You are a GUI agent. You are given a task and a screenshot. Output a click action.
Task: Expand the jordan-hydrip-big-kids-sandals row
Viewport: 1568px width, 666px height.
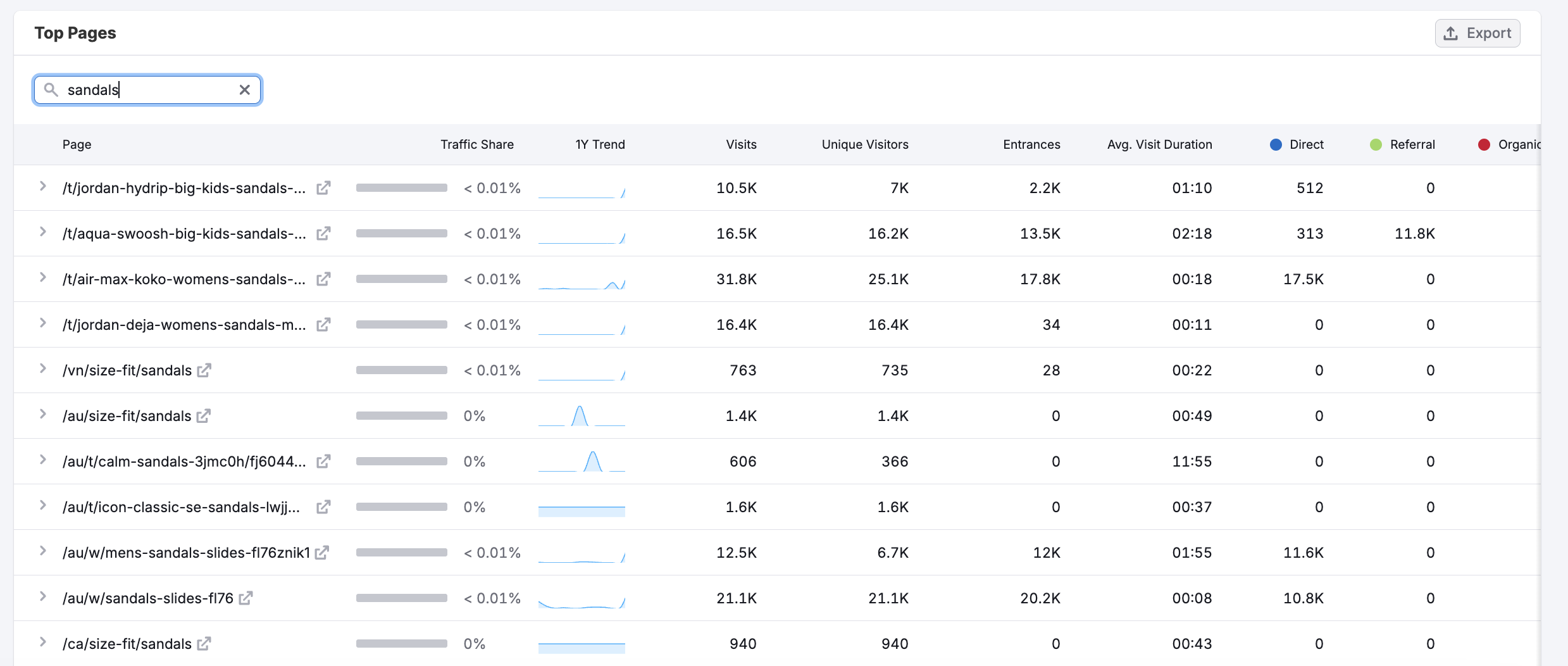point(42,187)
